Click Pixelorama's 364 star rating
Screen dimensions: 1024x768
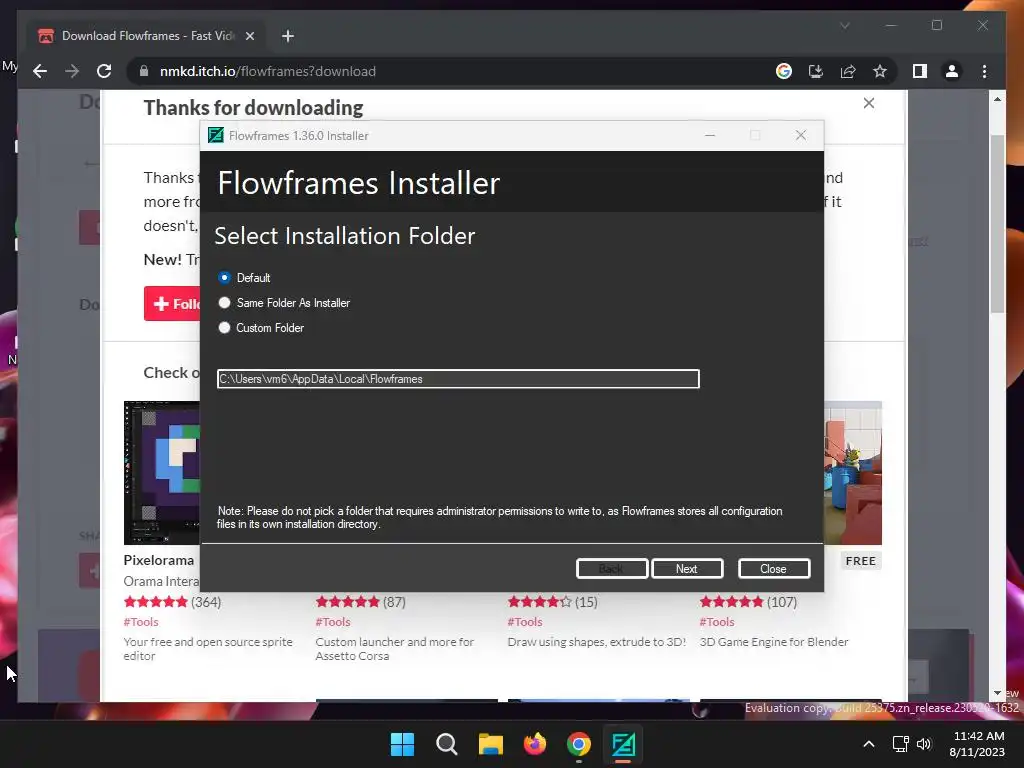click(172, 602)
